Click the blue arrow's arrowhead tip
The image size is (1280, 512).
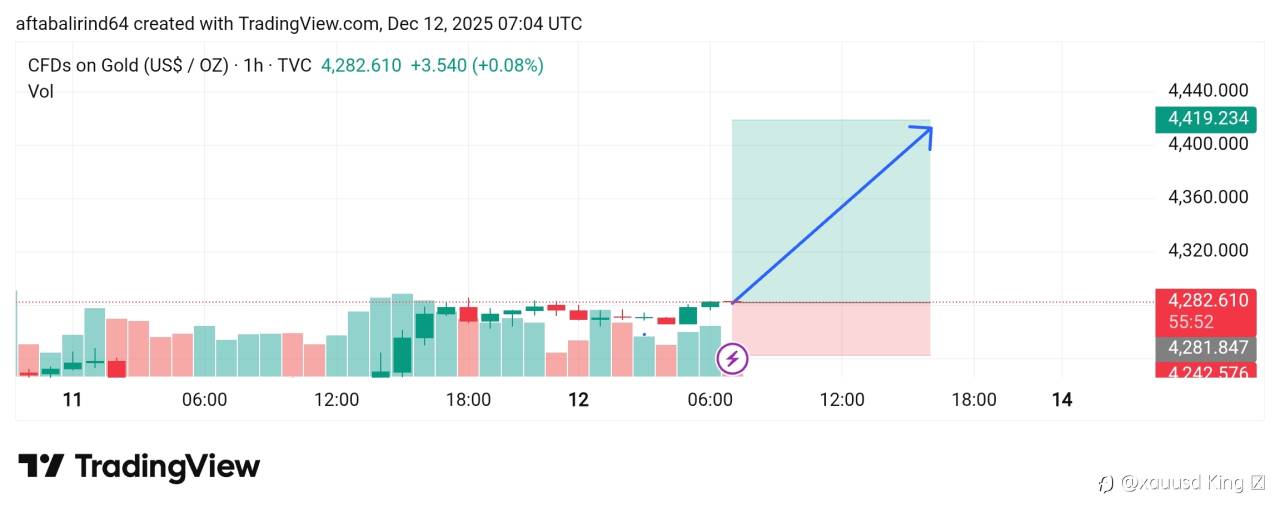tap(929, 127)
